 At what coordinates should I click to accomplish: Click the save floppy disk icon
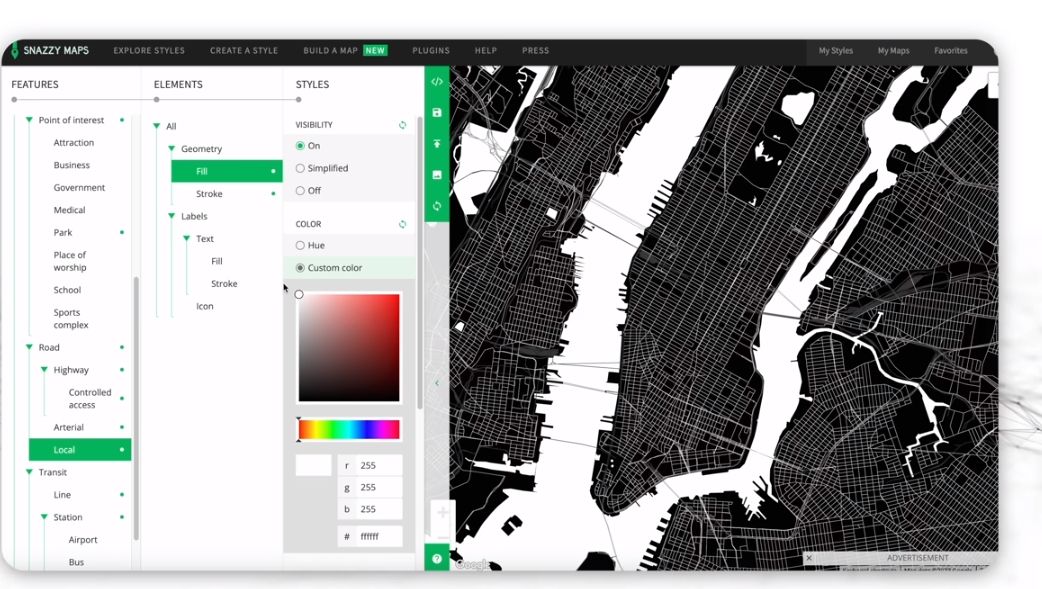(437, 113)
